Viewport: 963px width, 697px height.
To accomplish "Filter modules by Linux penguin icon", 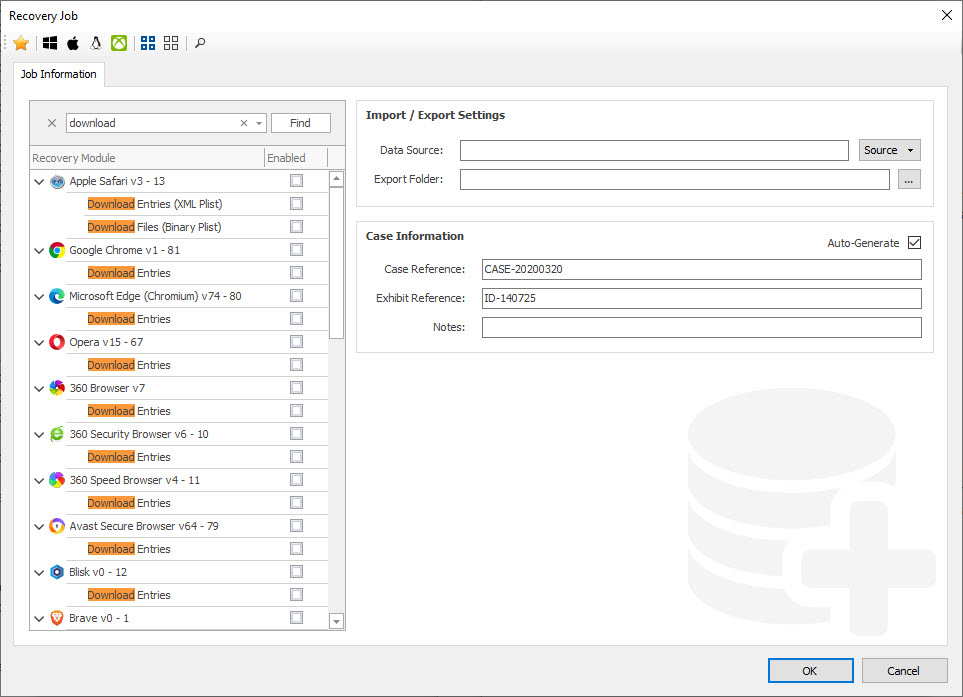I will pos(96,43).
